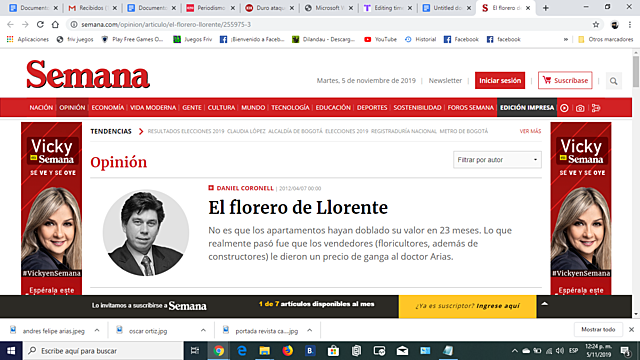This screenshot has width=640, height=360.
Task: Open Filtrar por autor dropdown
Action: pyautogui.click(x=497, y=160)
